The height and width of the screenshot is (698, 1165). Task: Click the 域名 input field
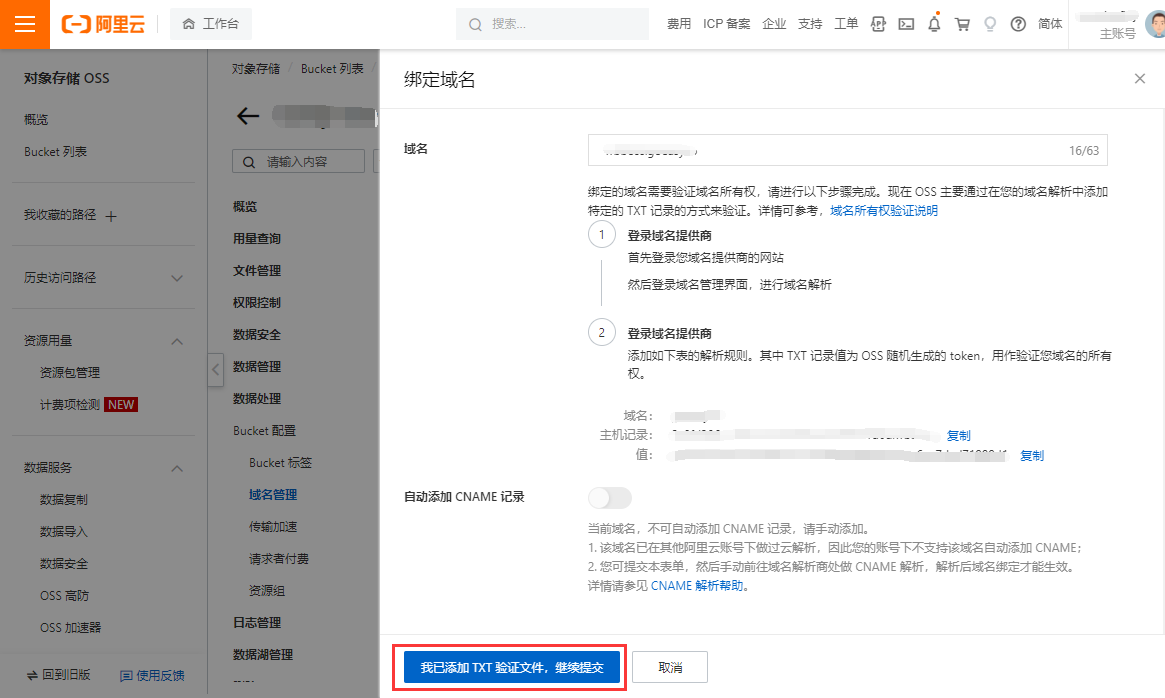click(820, 151)
